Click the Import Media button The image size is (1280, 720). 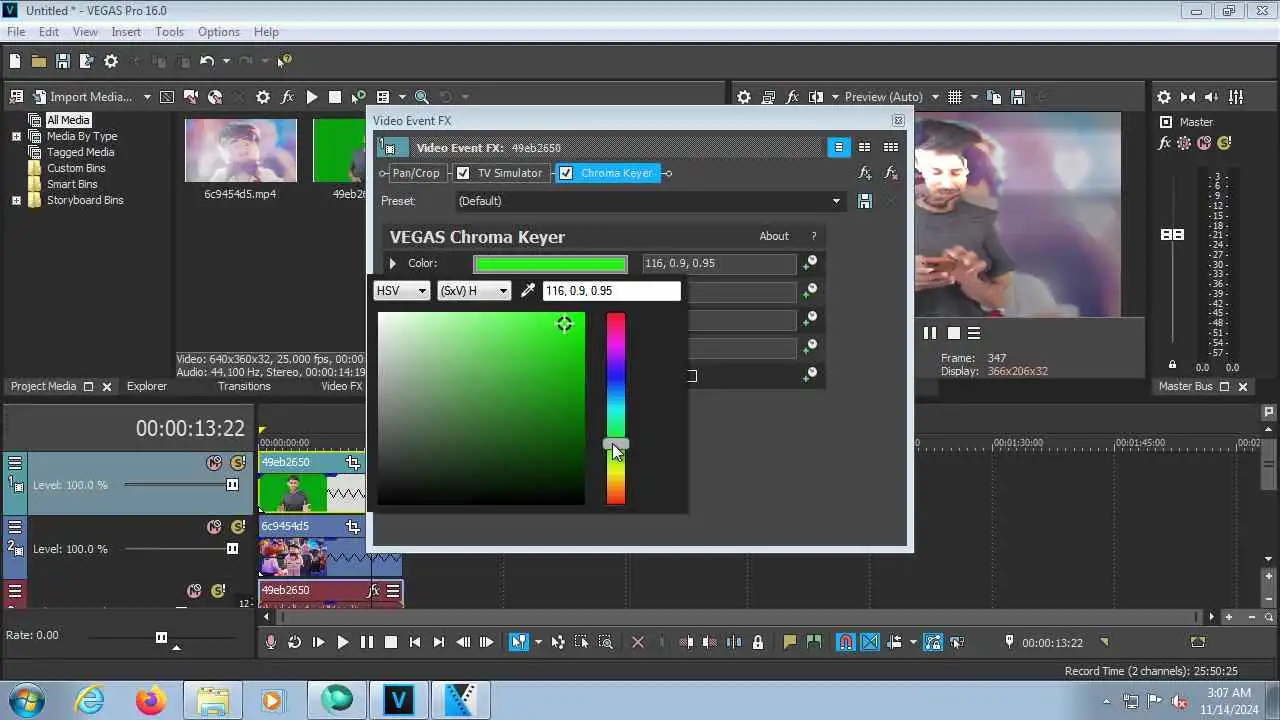point(82,97)
